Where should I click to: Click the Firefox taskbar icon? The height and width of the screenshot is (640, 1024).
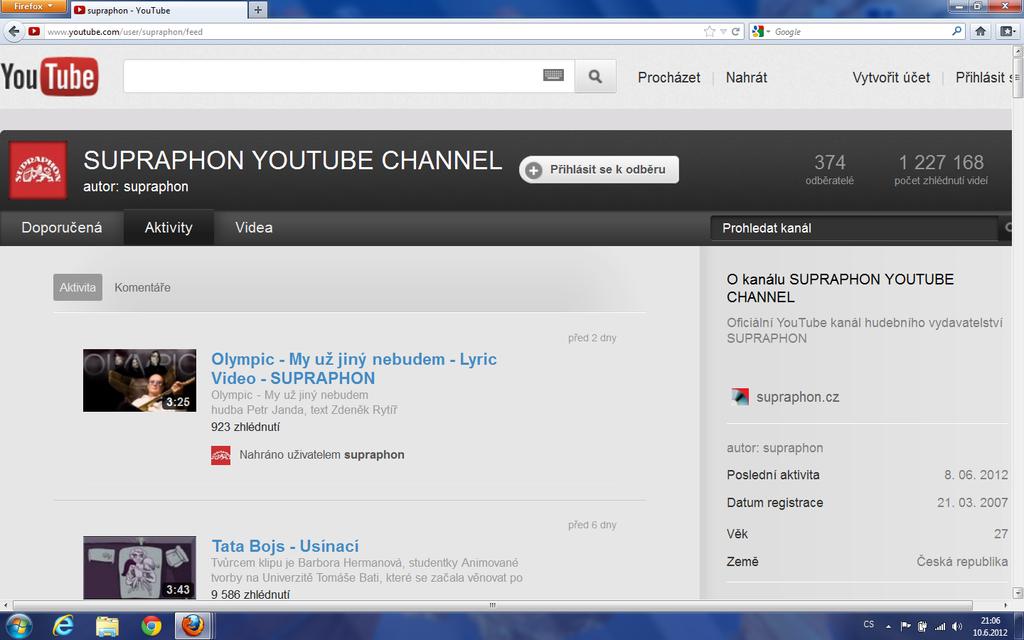point(193,626)
